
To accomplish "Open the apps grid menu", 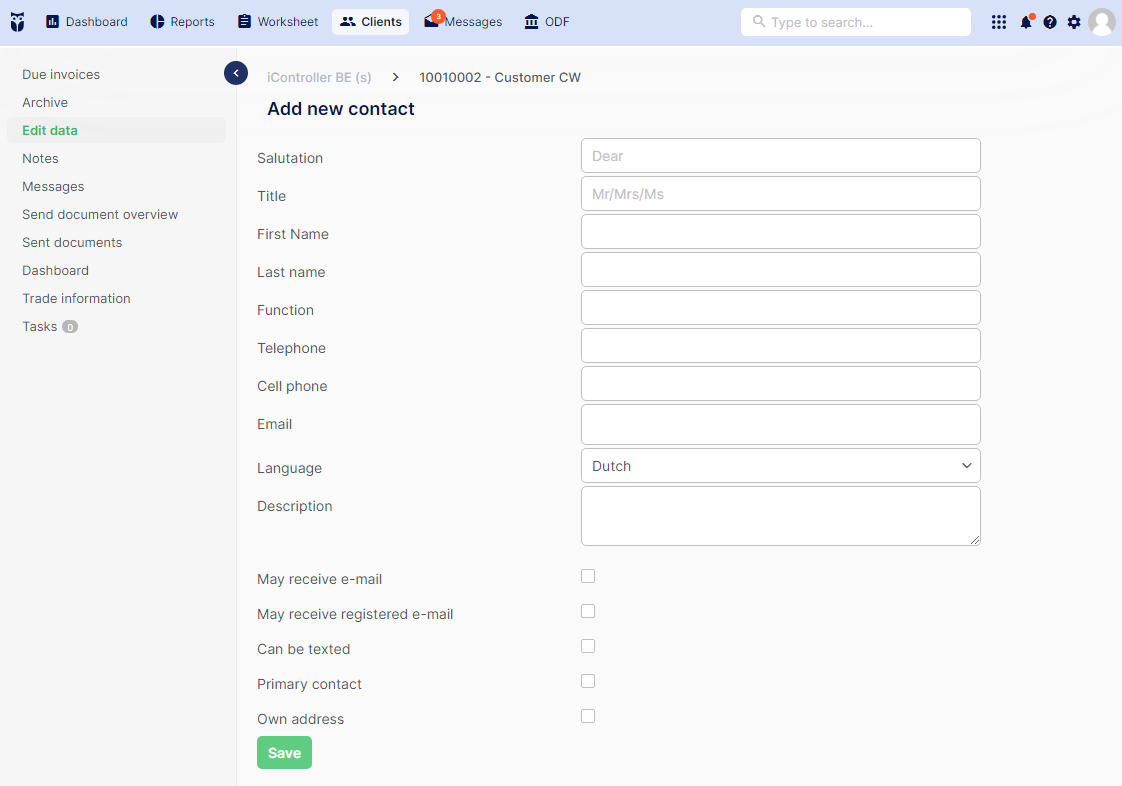I will point(999,22).
